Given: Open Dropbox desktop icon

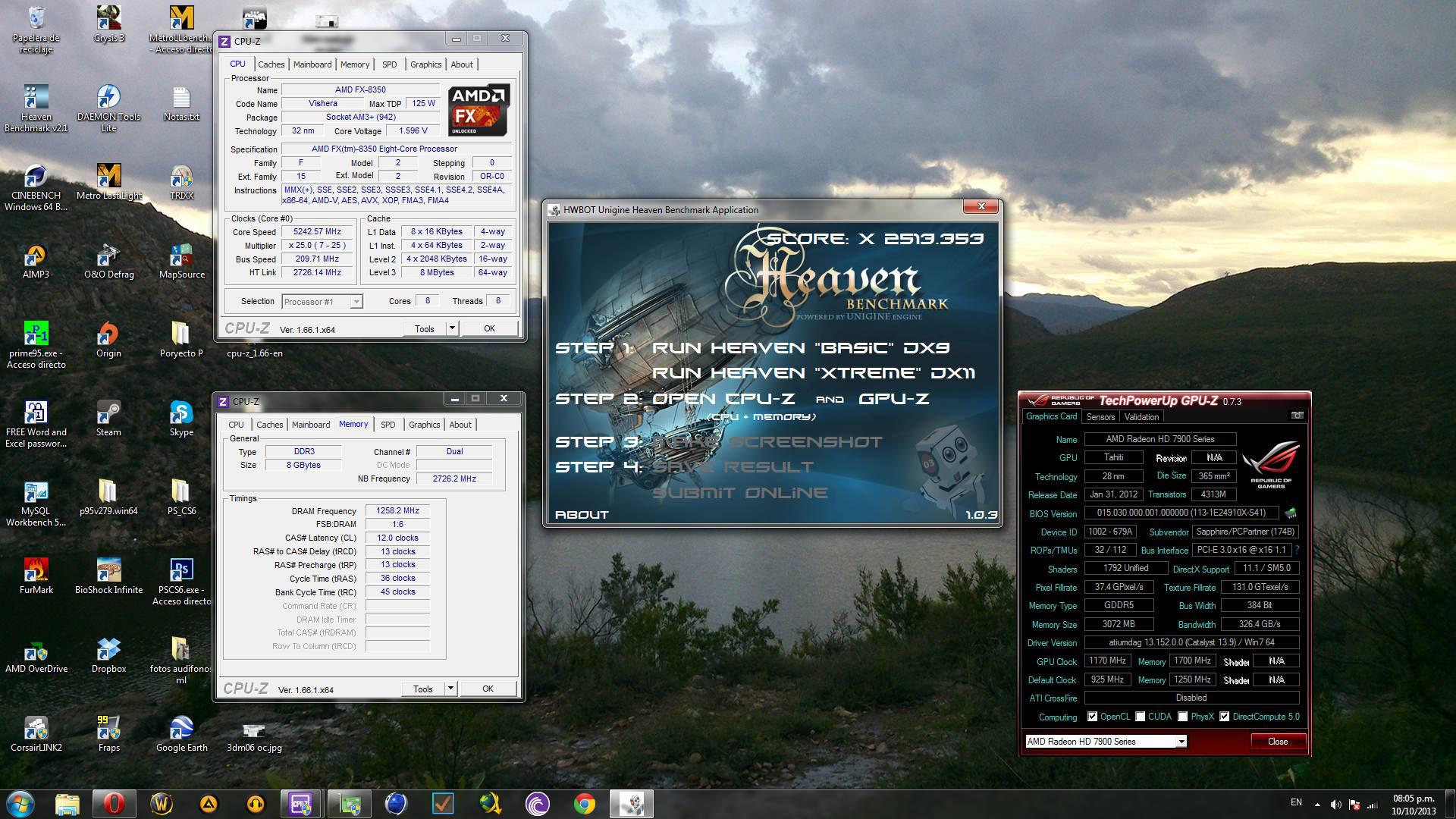Looking at the screenshot, I should point(108,656).
